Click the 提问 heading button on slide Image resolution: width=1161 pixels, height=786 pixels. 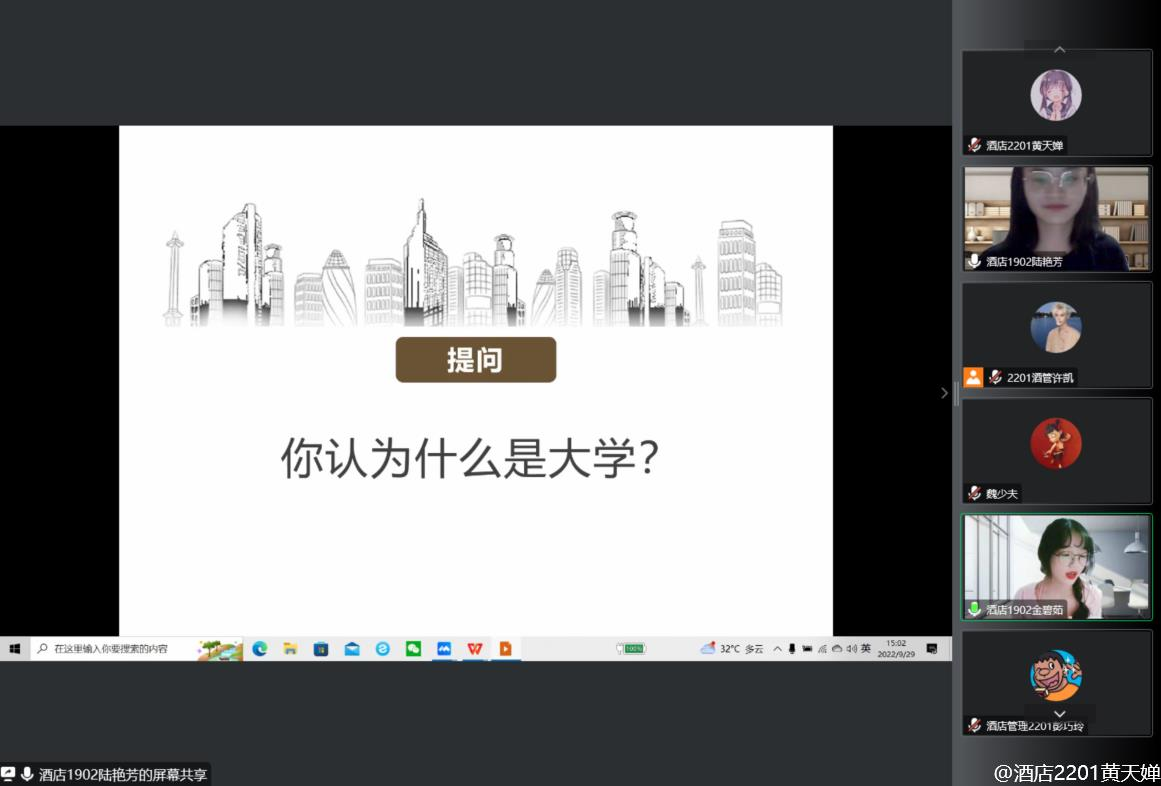(475, 360)
